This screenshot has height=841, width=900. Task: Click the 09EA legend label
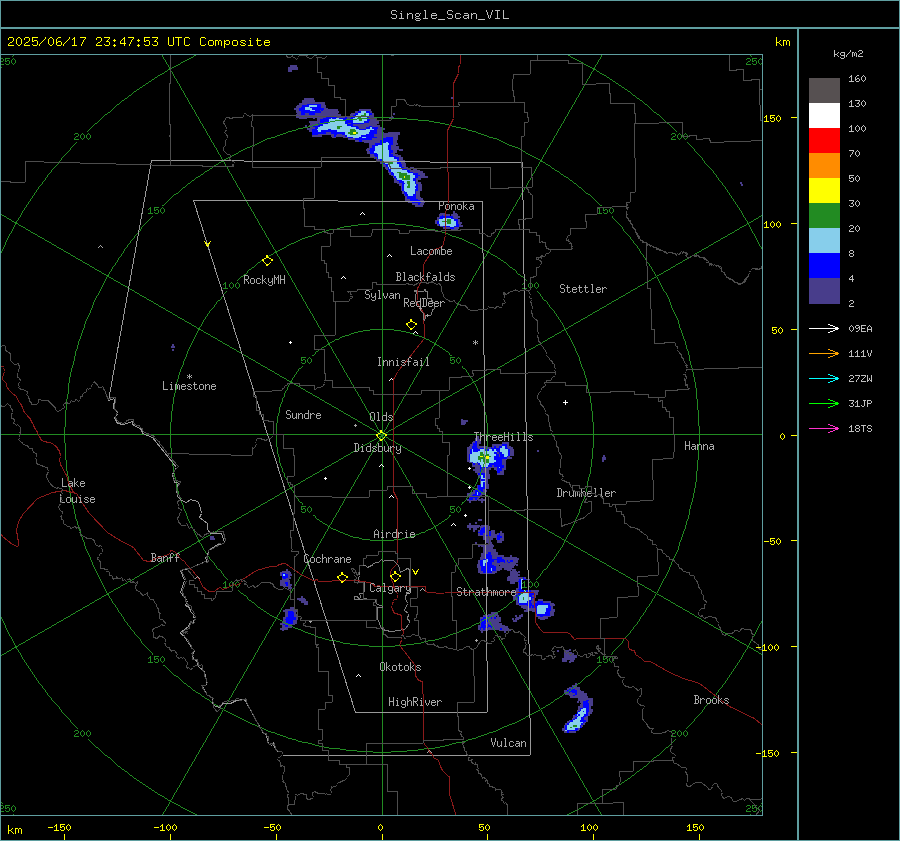pos(860,329)
